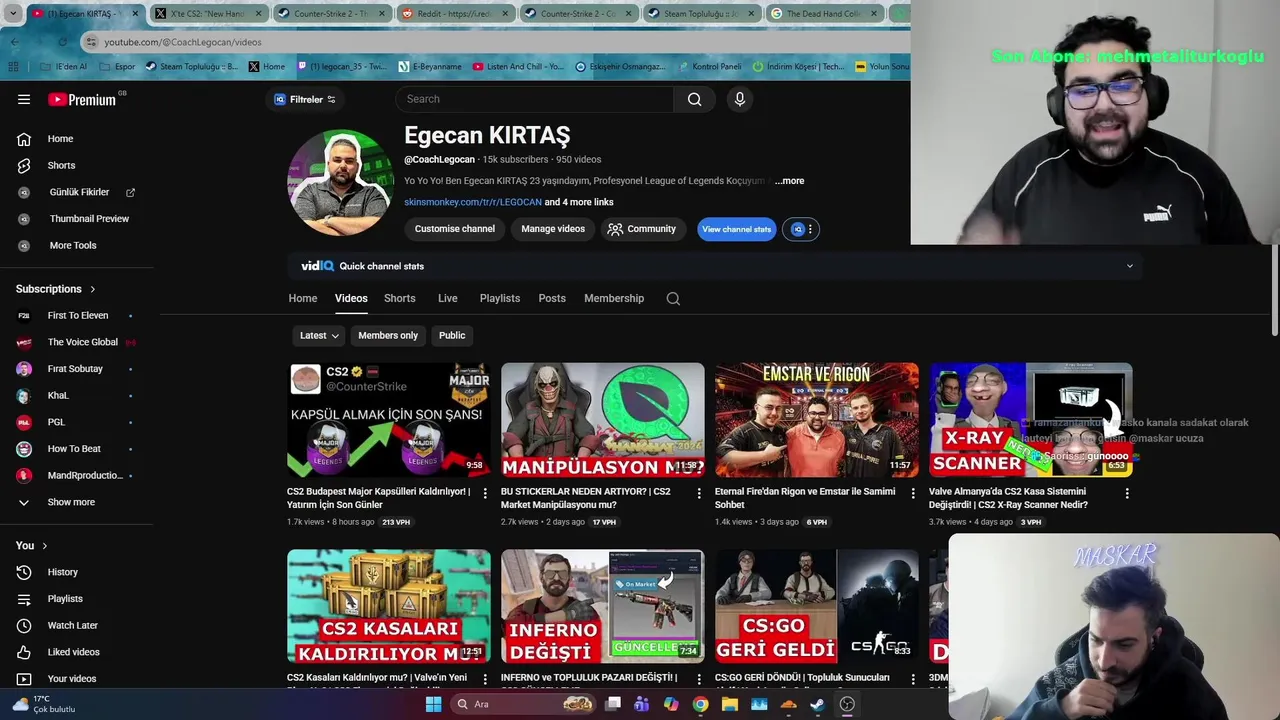
Task: Open the Latest sort dropdown
Action: 319,336
